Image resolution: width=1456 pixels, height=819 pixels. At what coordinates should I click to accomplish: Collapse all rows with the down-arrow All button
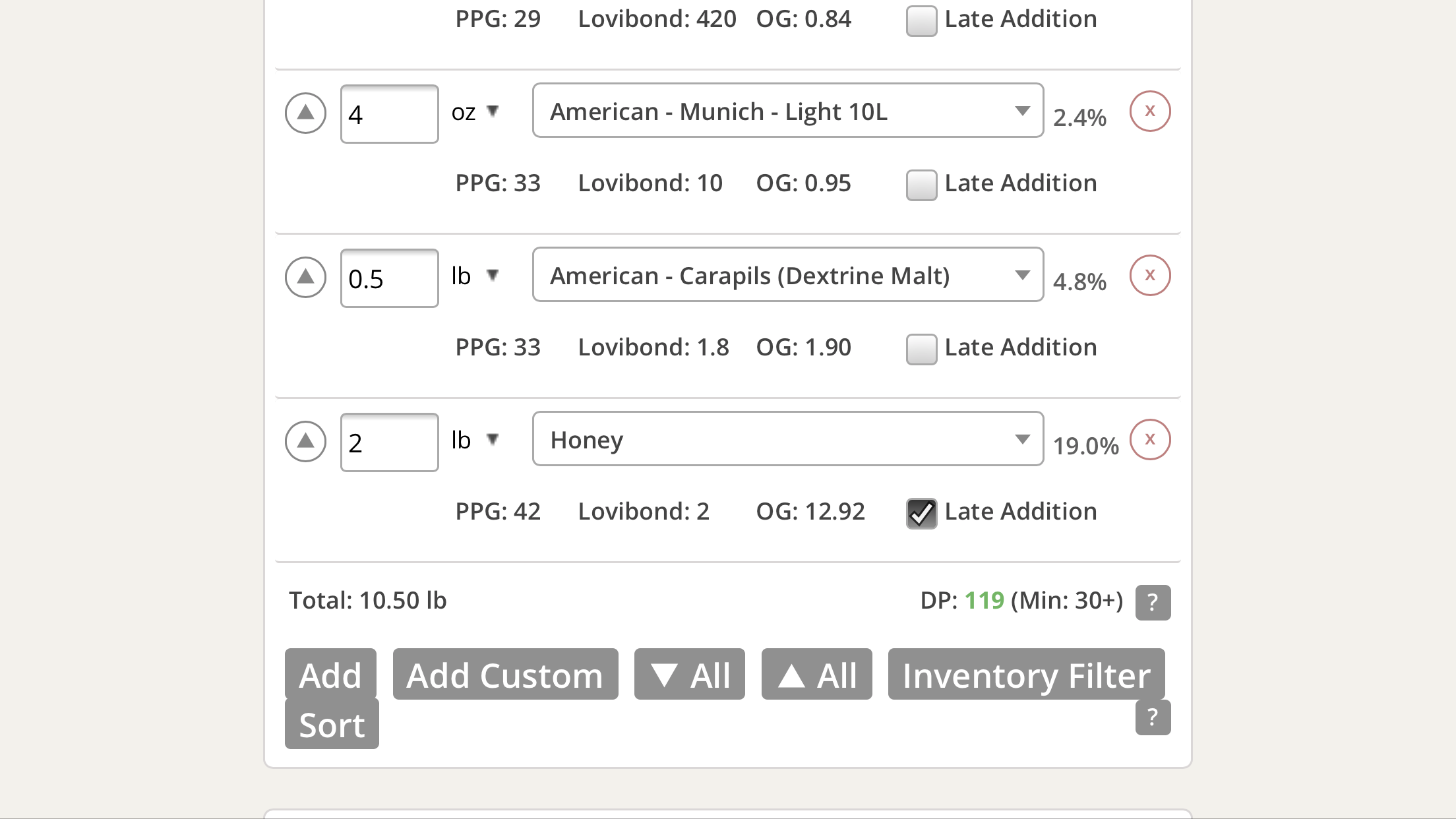point(690,674)
